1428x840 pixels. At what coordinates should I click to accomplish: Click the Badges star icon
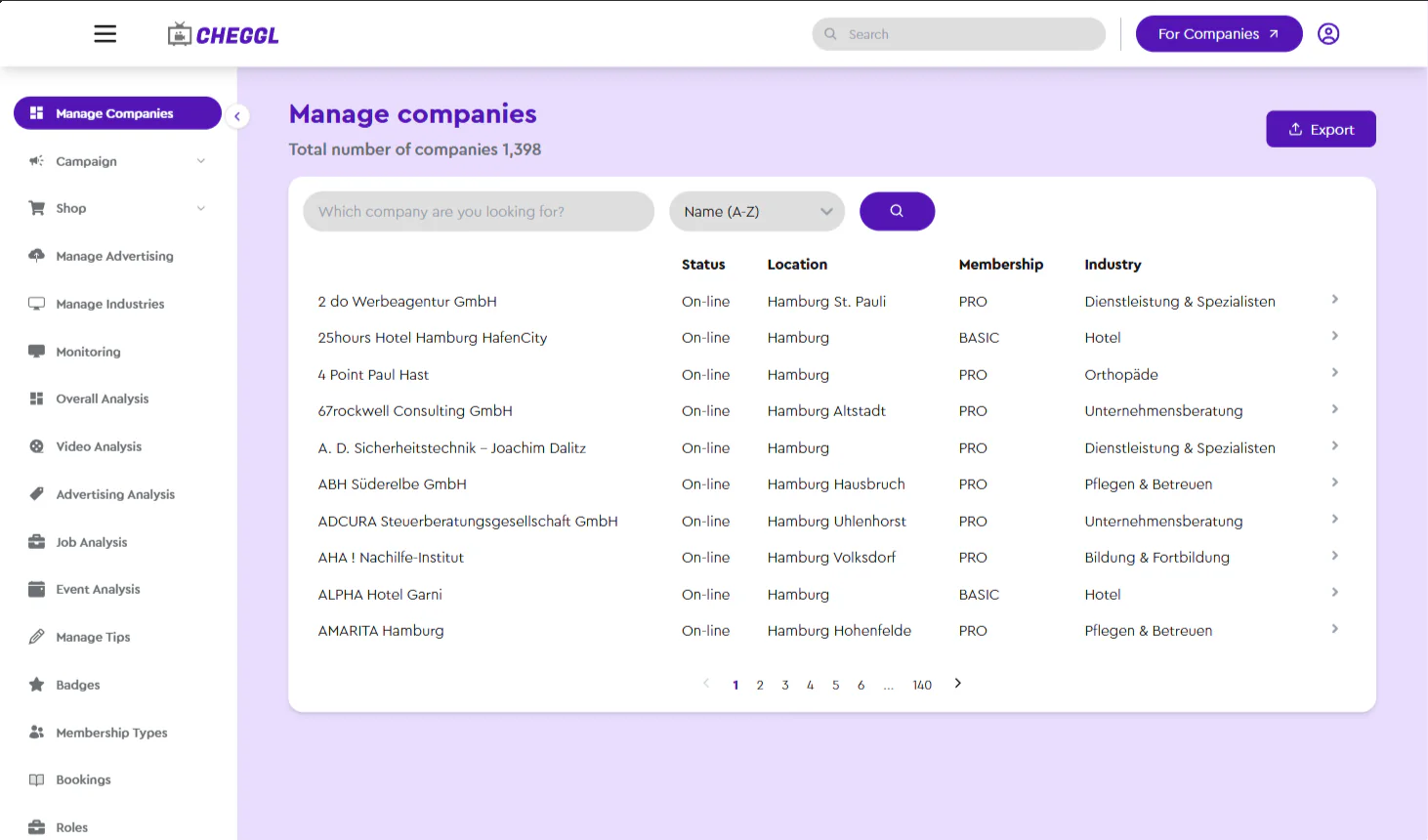[x=37, y=685]
